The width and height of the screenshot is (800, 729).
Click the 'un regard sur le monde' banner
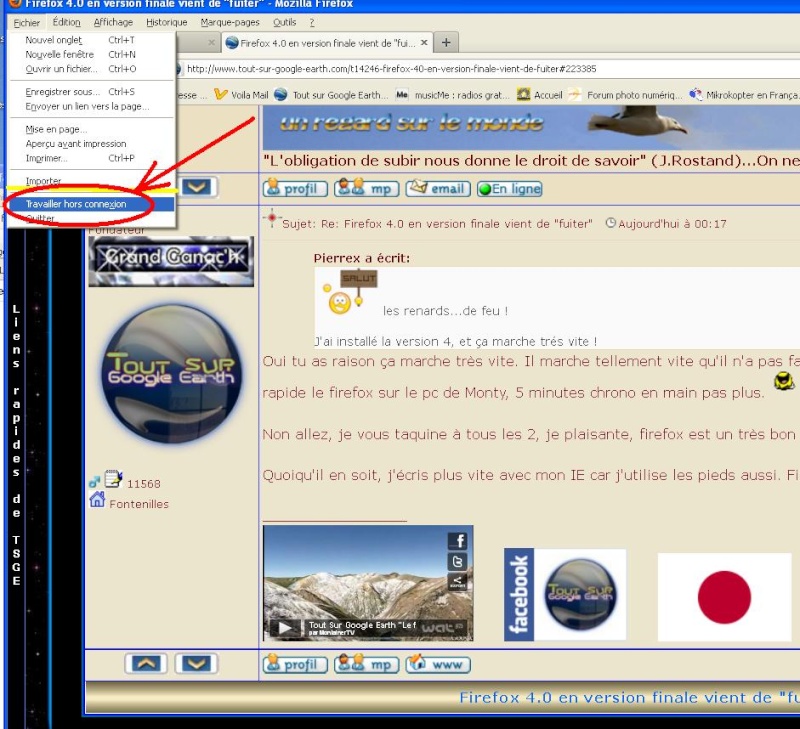tap(531, 128)
